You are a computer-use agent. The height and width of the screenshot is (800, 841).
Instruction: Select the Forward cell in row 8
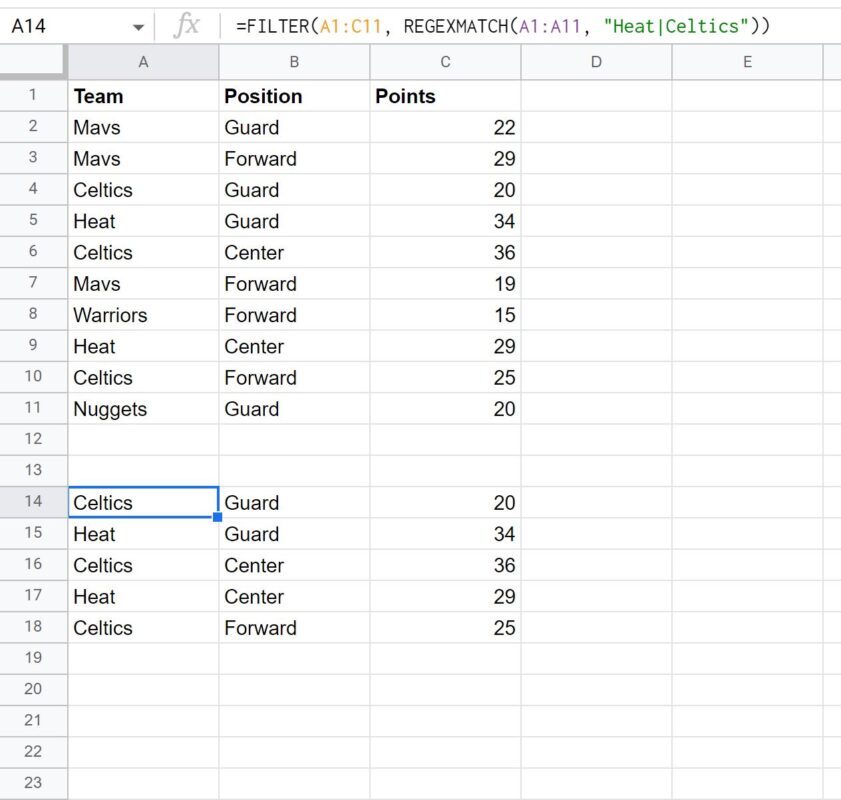click(294, 315)
